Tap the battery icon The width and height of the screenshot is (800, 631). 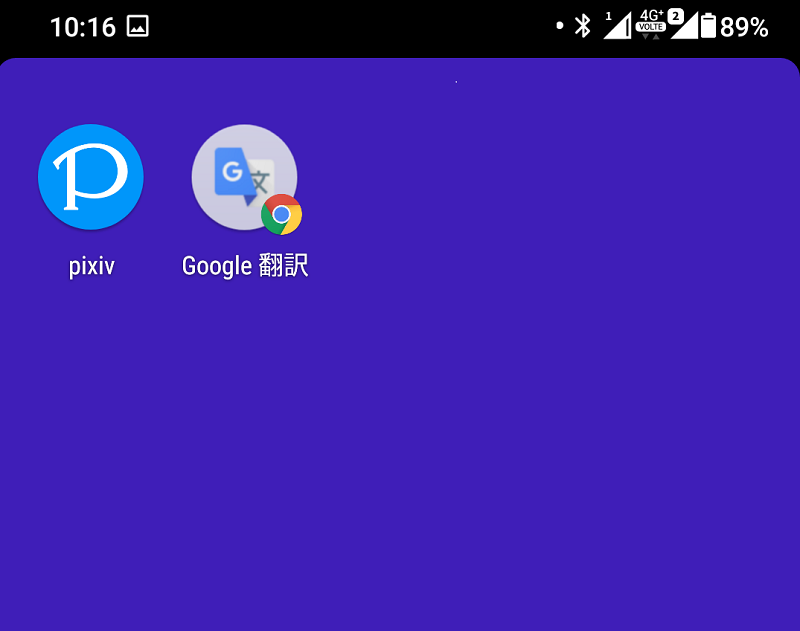point(708,26)
